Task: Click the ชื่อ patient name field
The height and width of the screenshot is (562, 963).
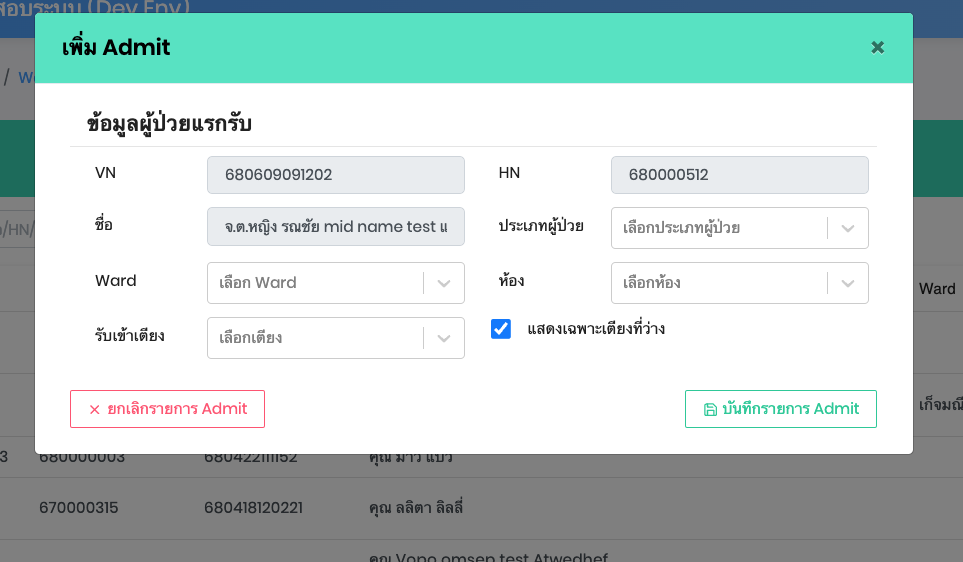Action: 336,227
